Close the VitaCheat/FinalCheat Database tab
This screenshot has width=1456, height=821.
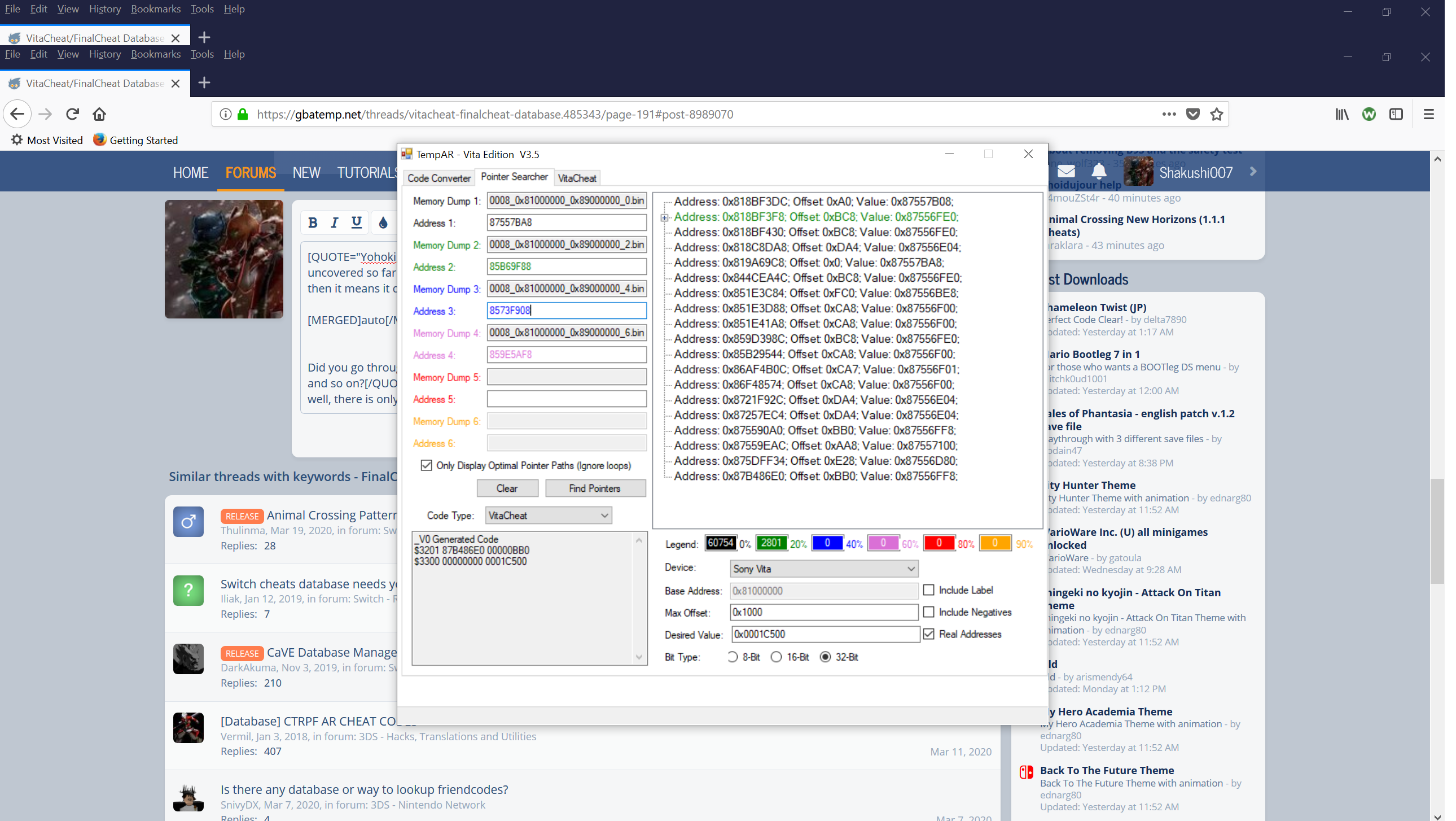(176, 84)
